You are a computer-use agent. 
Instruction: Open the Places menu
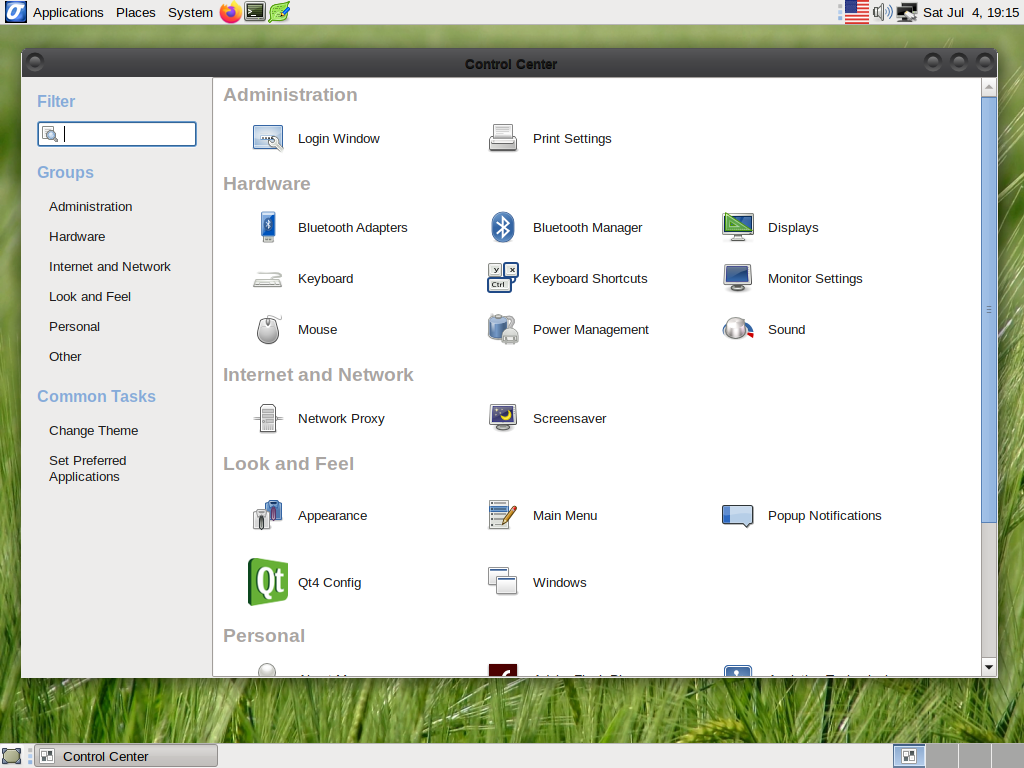pyautogui.click(x=136, y=12)
